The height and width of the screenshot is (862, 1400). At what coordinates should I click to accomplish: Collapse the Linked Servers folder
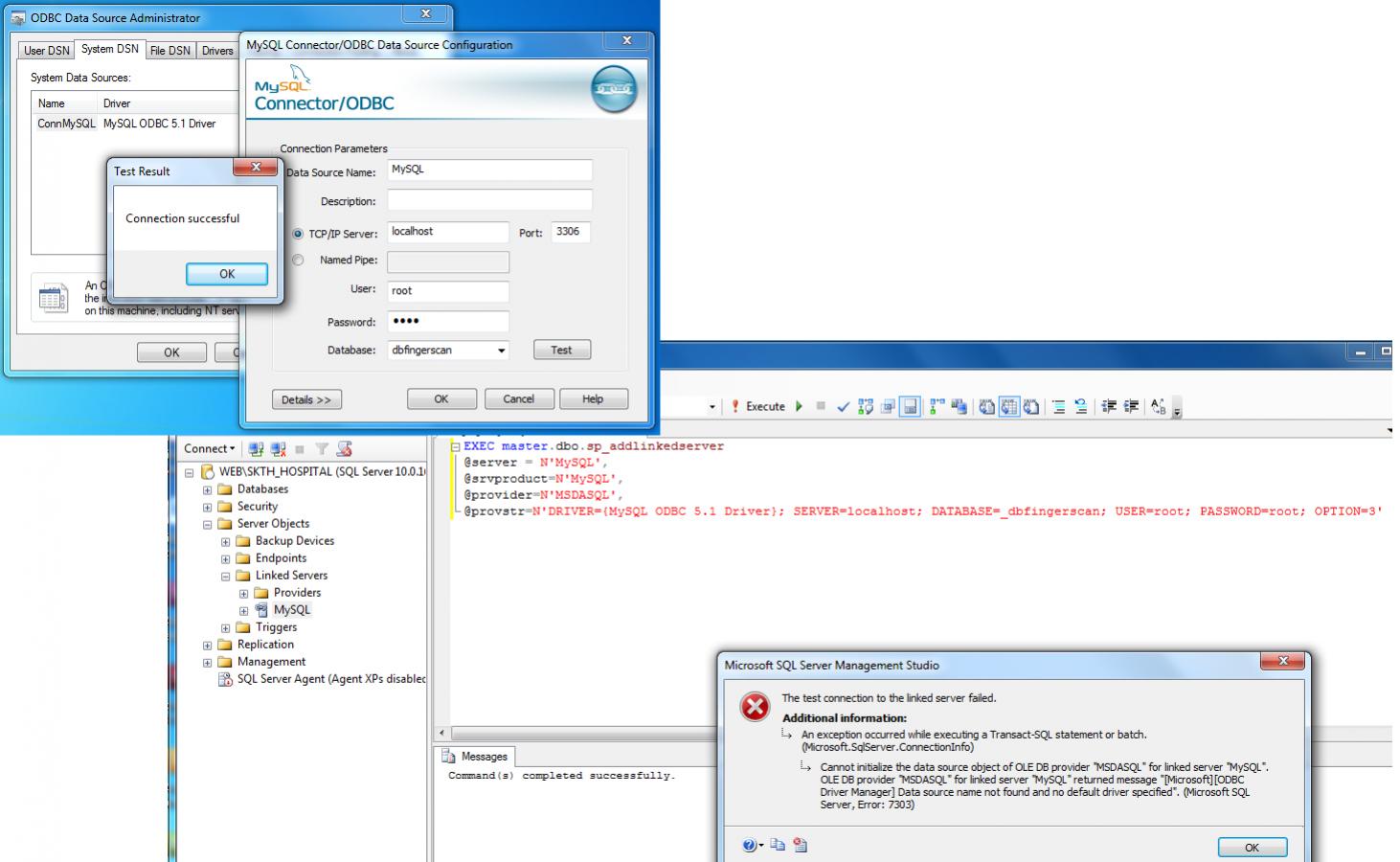coord(225,576)
